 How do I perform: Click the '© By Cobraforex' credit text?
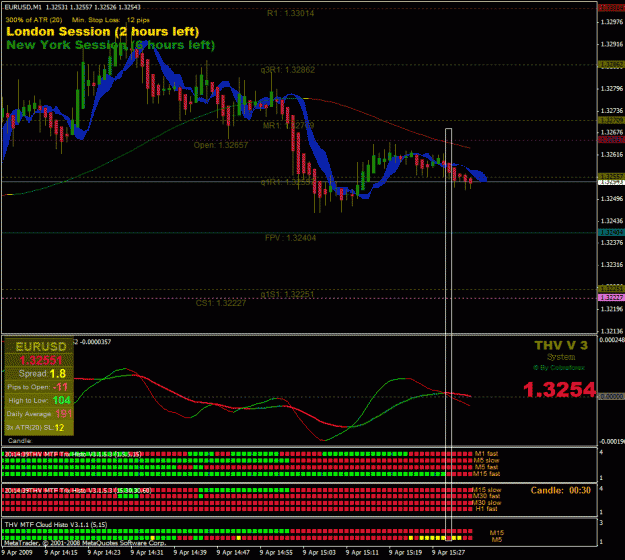pyautogui.click(x=559, y=367)
